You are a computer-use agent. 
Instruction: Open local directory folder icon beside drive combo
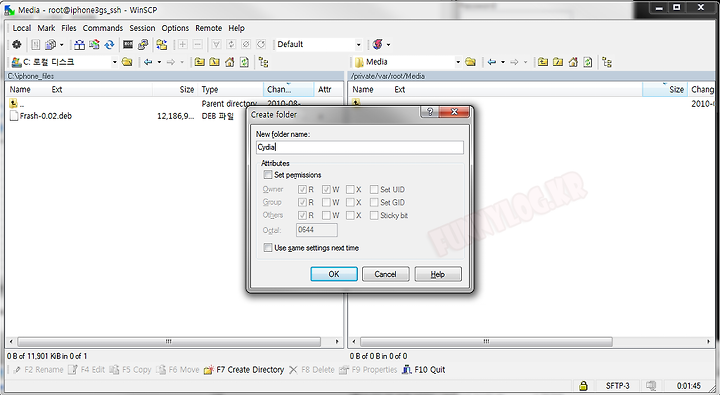click(x=127, y=62)
